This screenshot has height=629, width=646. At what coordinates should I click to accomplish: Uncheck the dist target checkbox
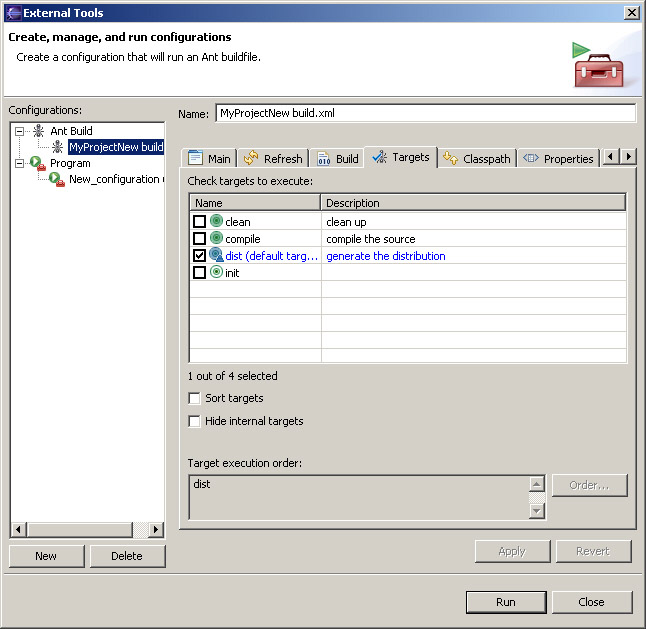pos(199,256)
